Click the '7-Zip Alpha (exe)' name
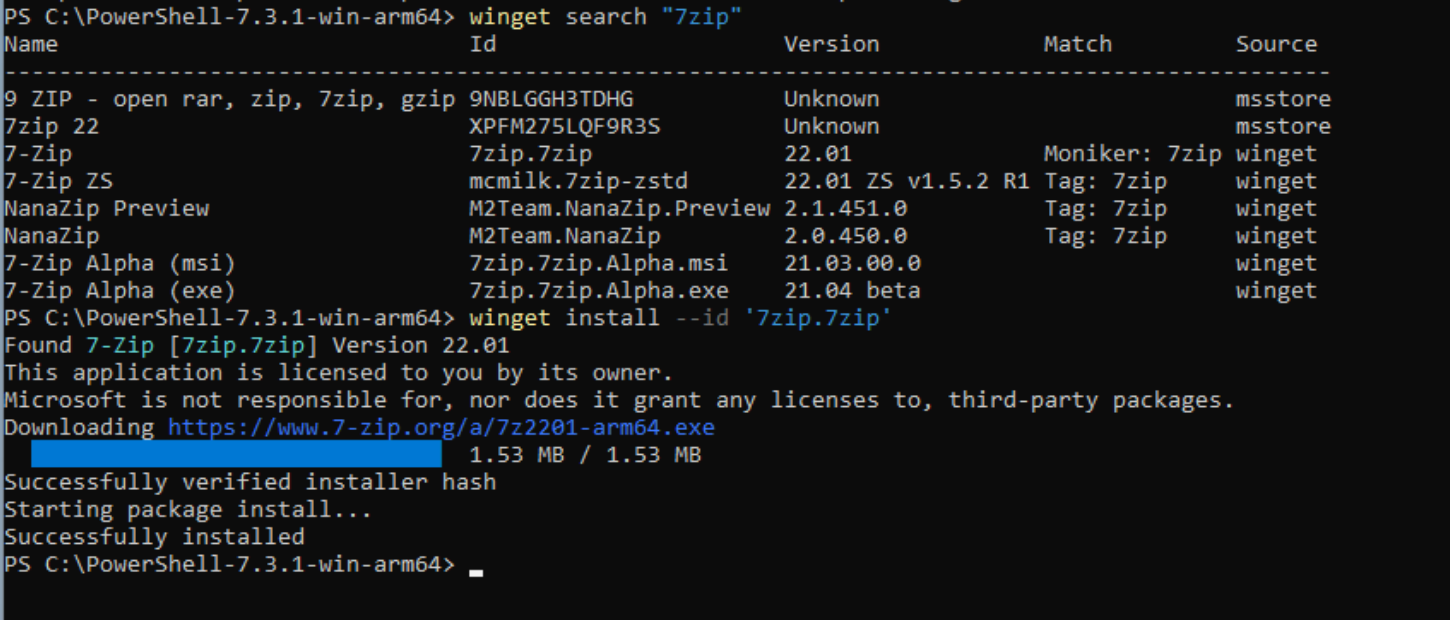The width and height of the screenshot is (1450, 620). click(x=120, y=291)
